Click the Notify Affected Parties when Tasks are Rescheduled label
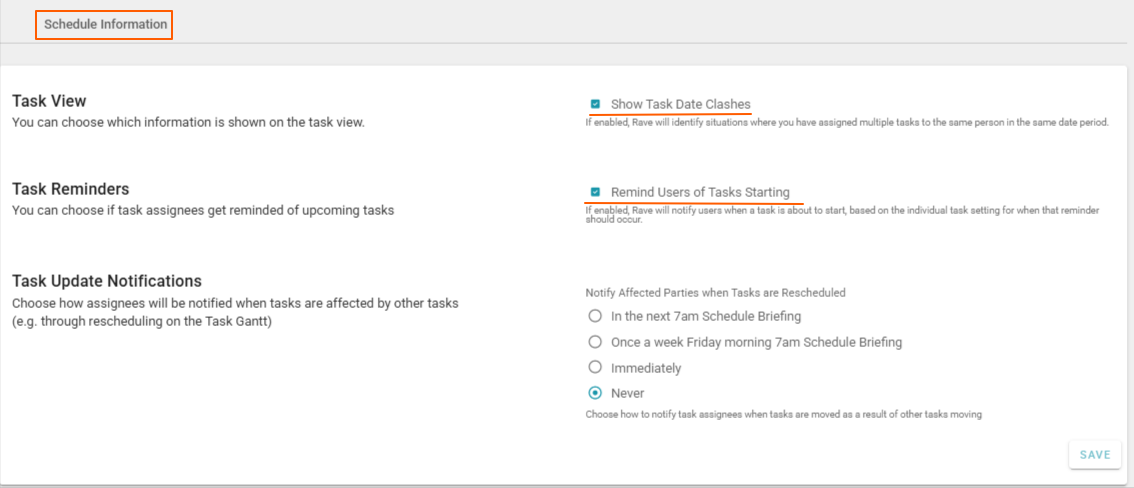Viewport: 1134px width, 488px height. pos(715,293)
